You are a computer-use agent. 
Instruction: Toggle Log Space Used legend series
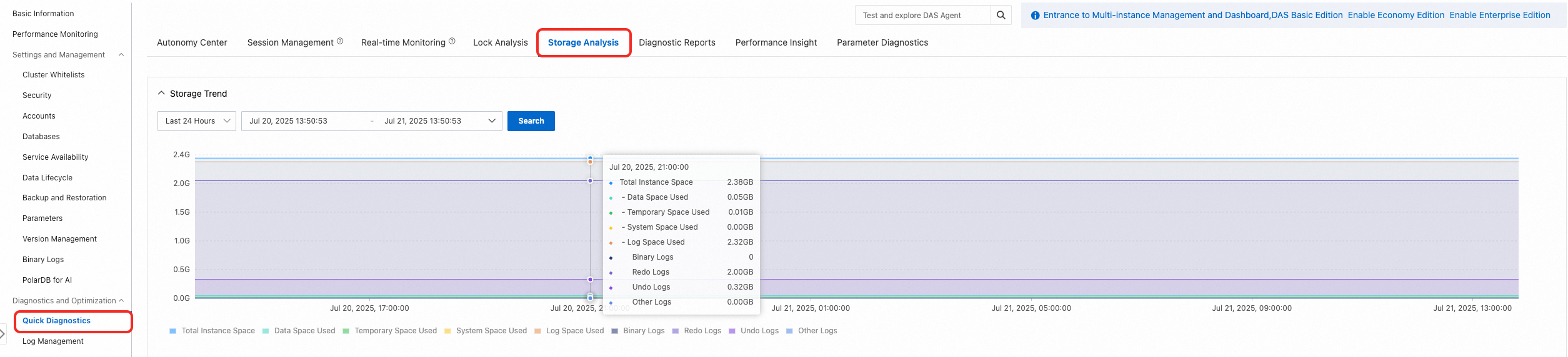(569, 331)
